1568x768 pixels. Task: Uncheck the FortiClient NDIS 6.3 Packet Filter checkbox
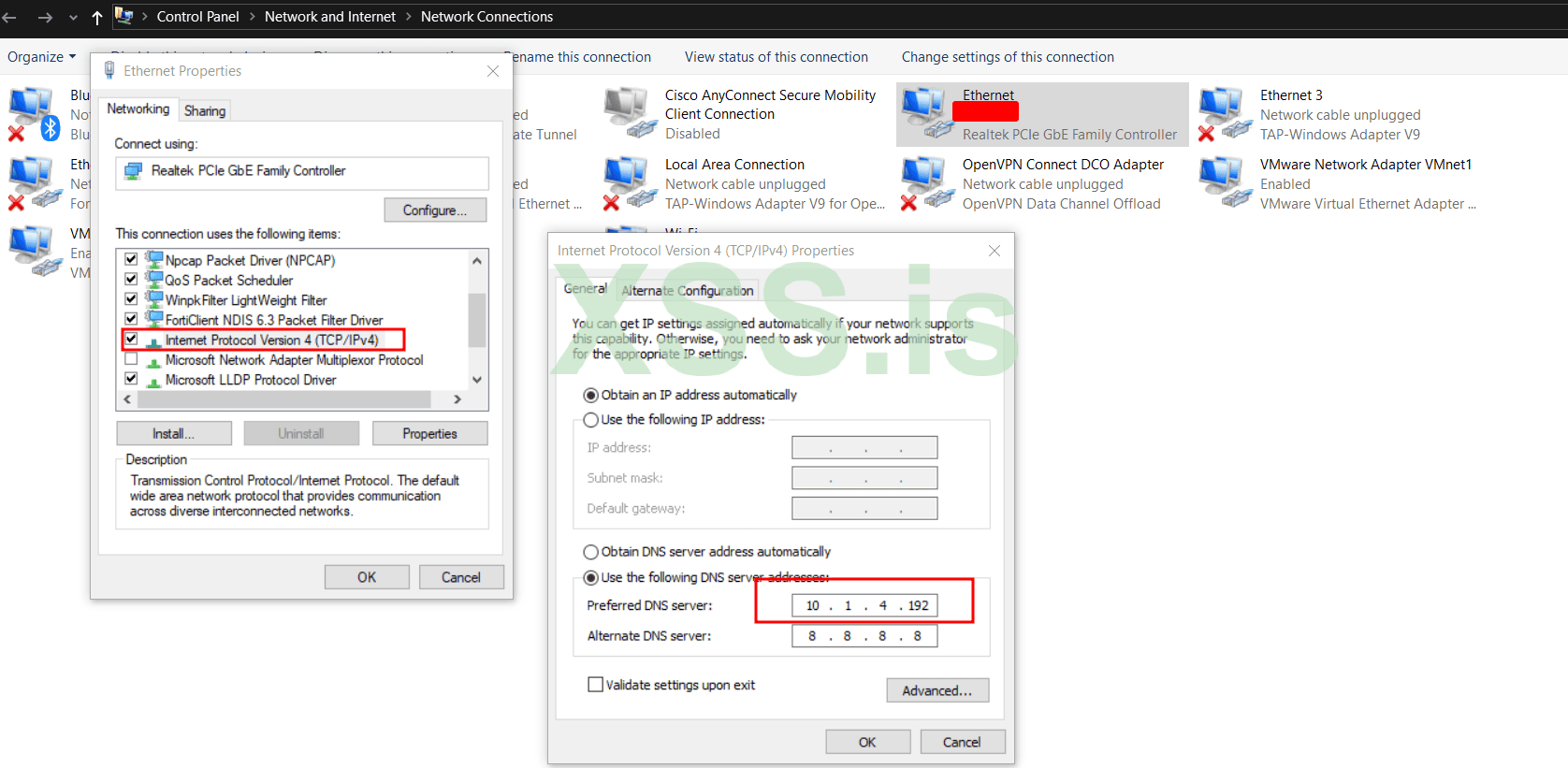(x=131, y=319)
